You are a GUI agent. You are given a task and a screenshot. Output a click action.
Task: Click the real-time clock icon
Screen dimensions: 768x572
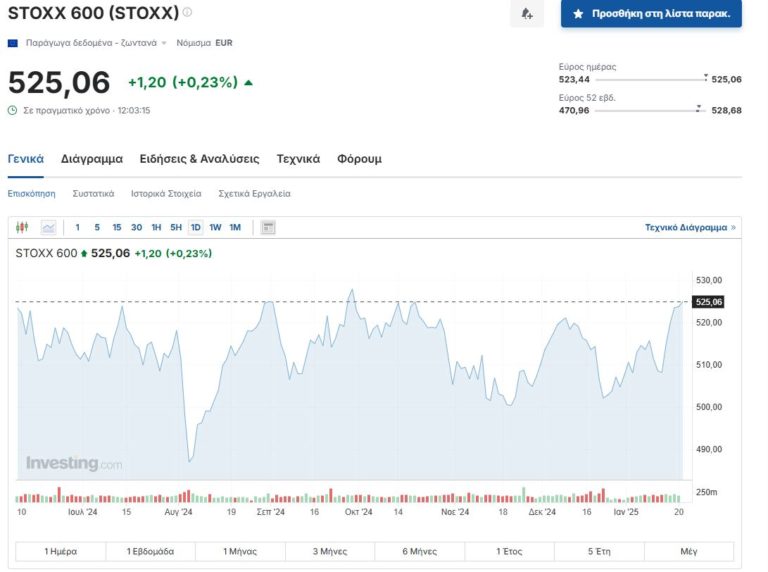pyautogui.click(x=12, y=110)
